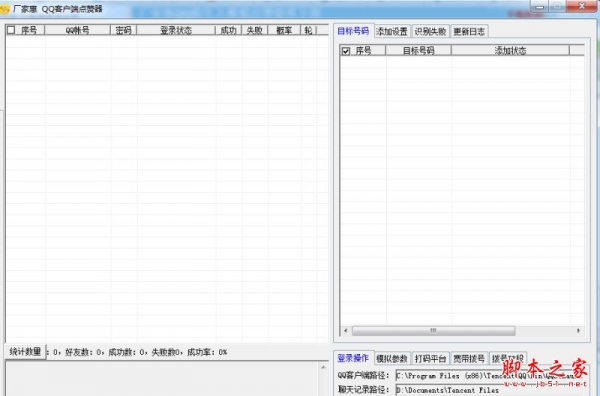Click up arrow of log box scrollbar

(323, 367)
